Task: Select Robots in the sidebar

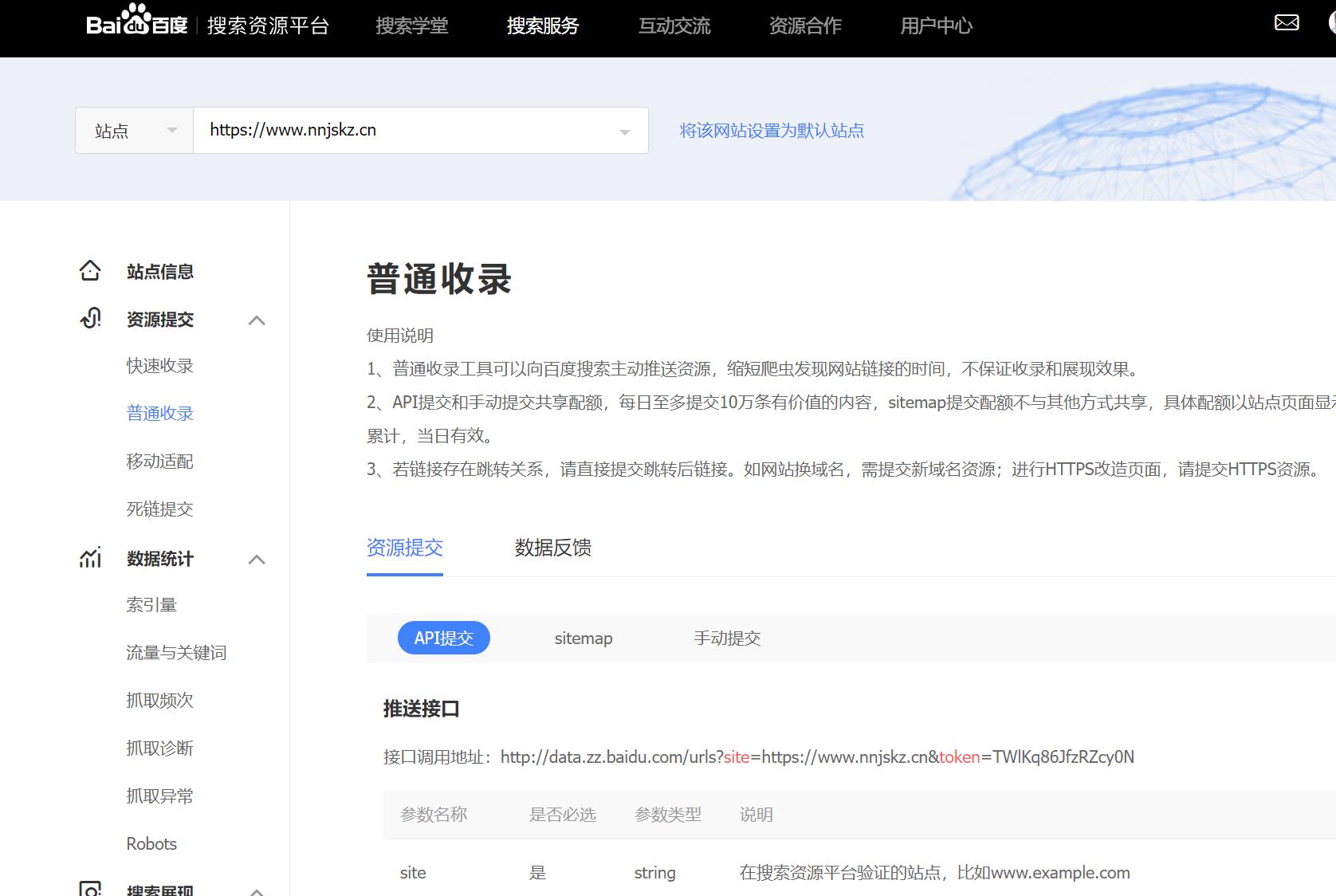Action: (x=151, y=843)
